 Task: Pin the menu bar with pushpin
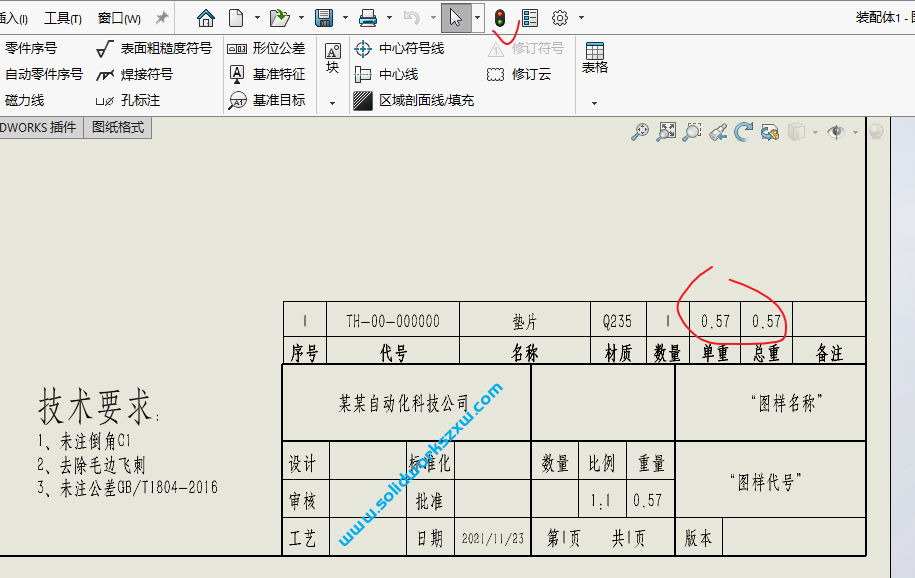tap(161, 18)
